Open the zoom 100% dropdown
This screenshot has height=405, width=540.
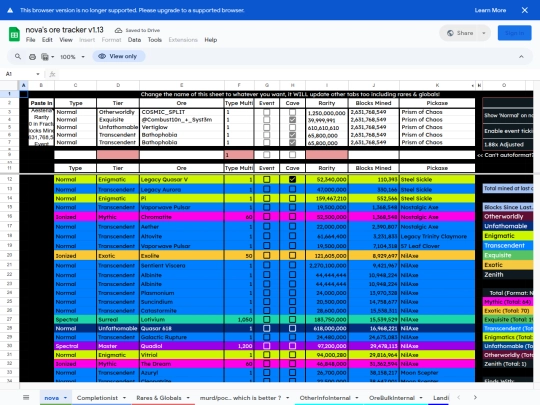point(72,57)
